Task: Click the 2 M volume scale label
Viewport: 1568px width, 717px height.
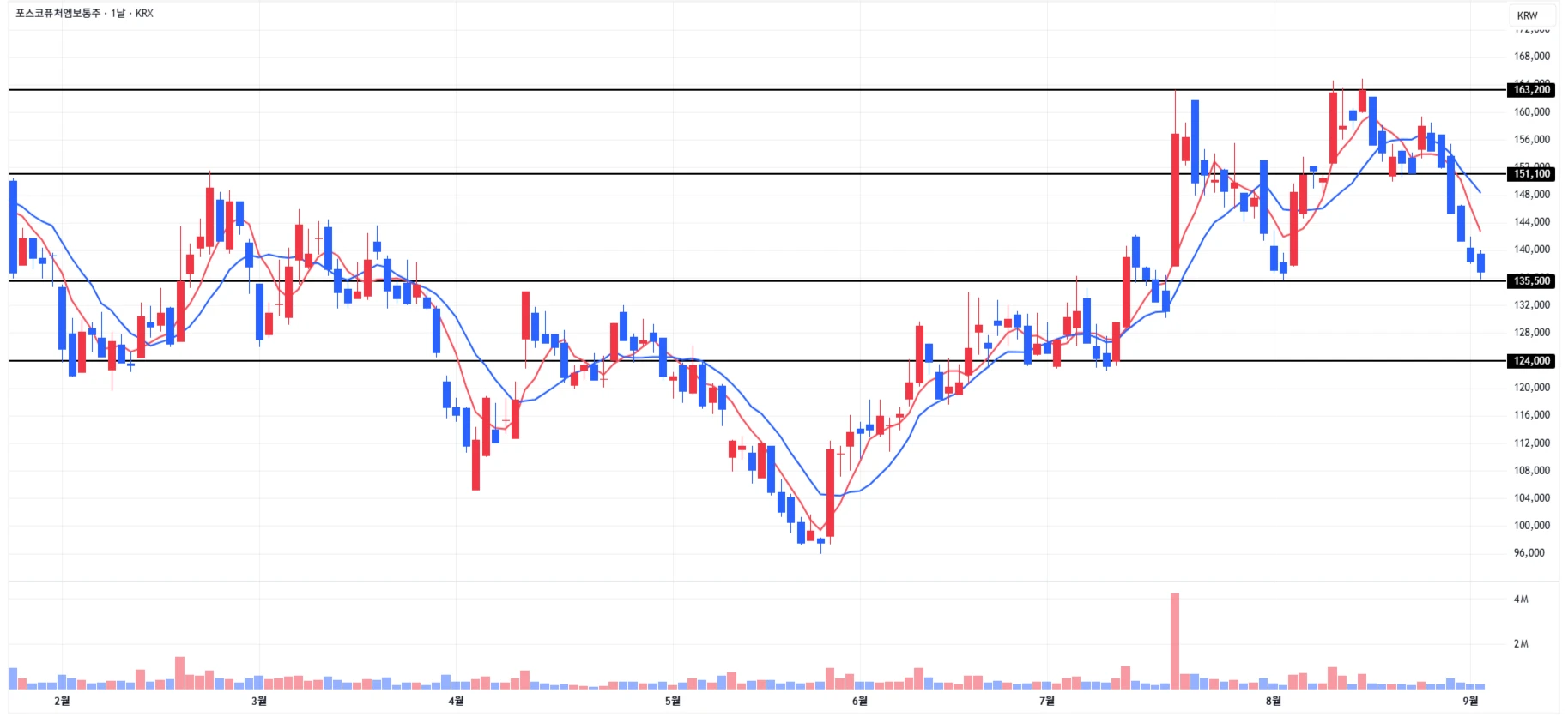Action: click(1521, 644)
